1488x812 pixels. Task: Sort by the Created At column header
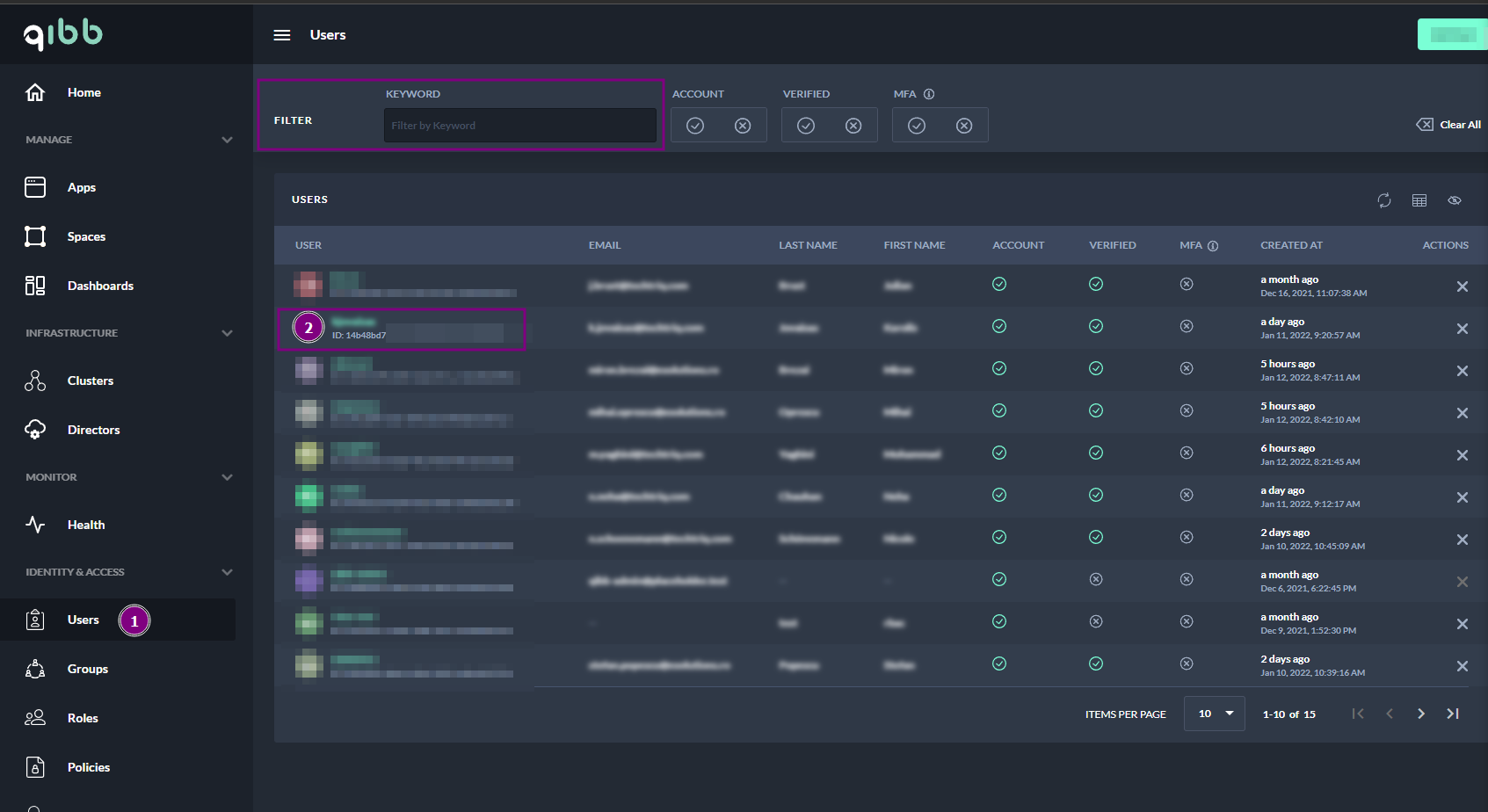(1291, 245)
